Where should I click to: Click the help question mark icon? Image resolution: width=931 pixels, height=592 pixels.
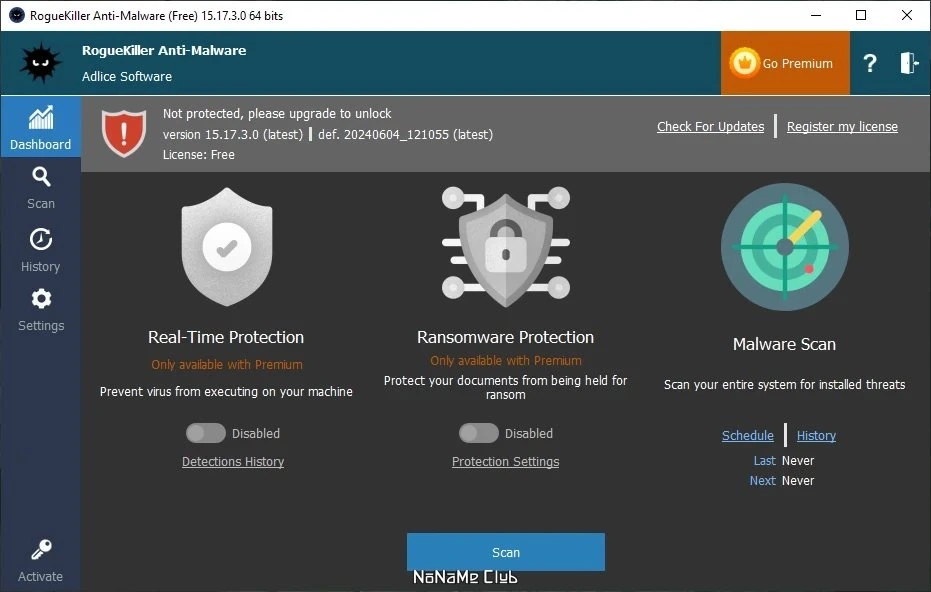coord(870,63)
